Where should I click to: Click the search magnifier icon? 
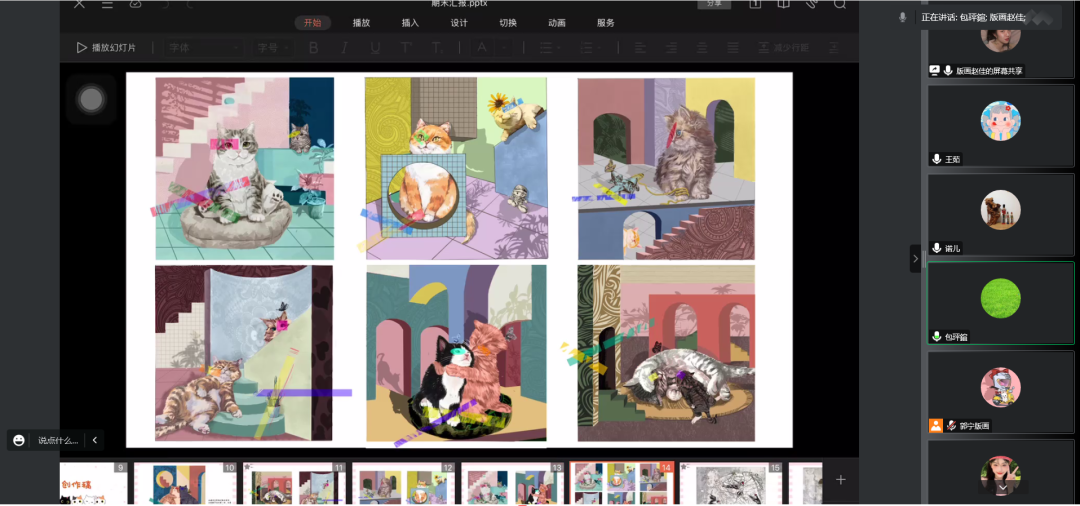(840, 3)
